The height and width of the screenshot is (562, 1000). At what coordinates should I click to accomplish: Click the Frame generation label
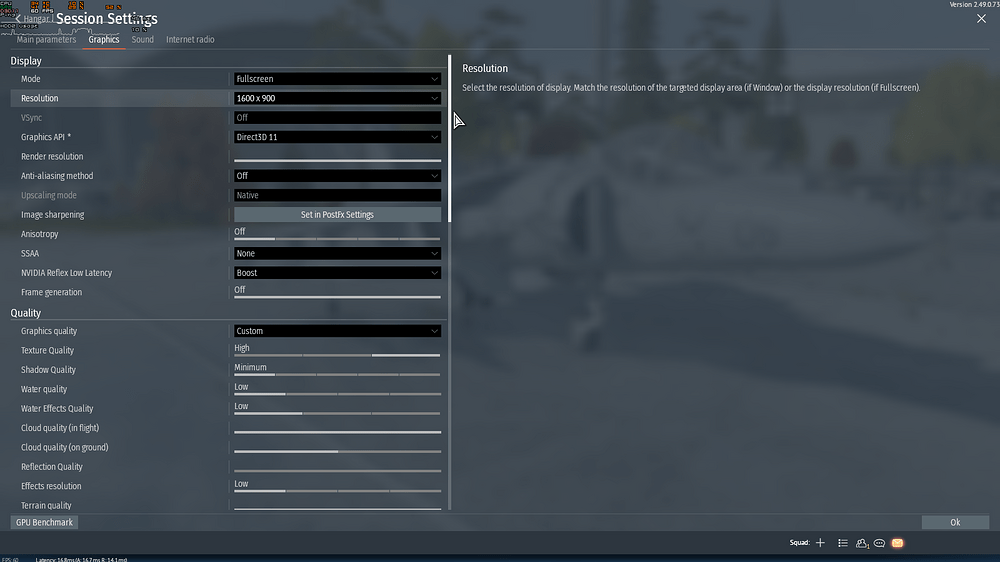tap(51, 292)
